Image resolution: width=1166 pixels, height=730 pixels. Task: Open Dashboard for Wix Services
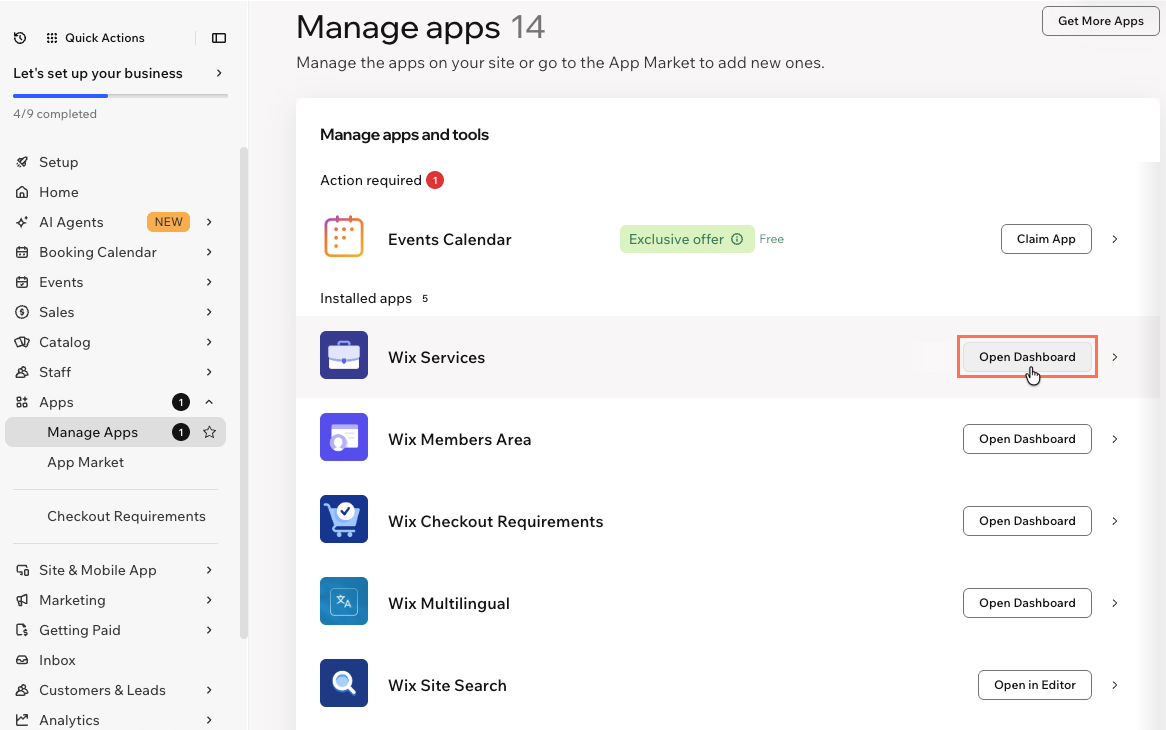[1027, 358]
